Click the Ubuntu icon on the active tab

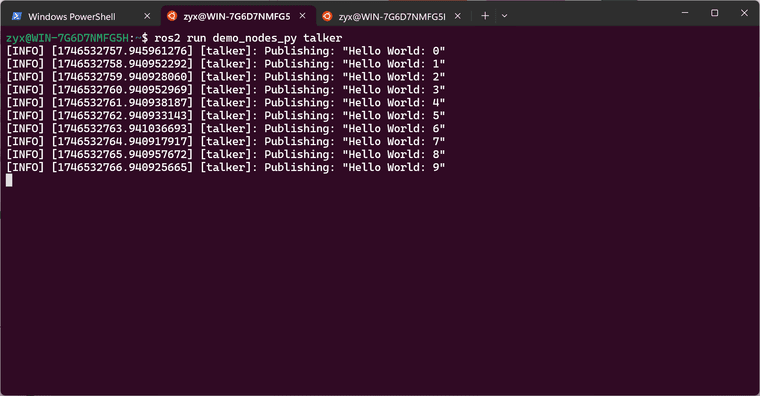click(x=172, y=16)
